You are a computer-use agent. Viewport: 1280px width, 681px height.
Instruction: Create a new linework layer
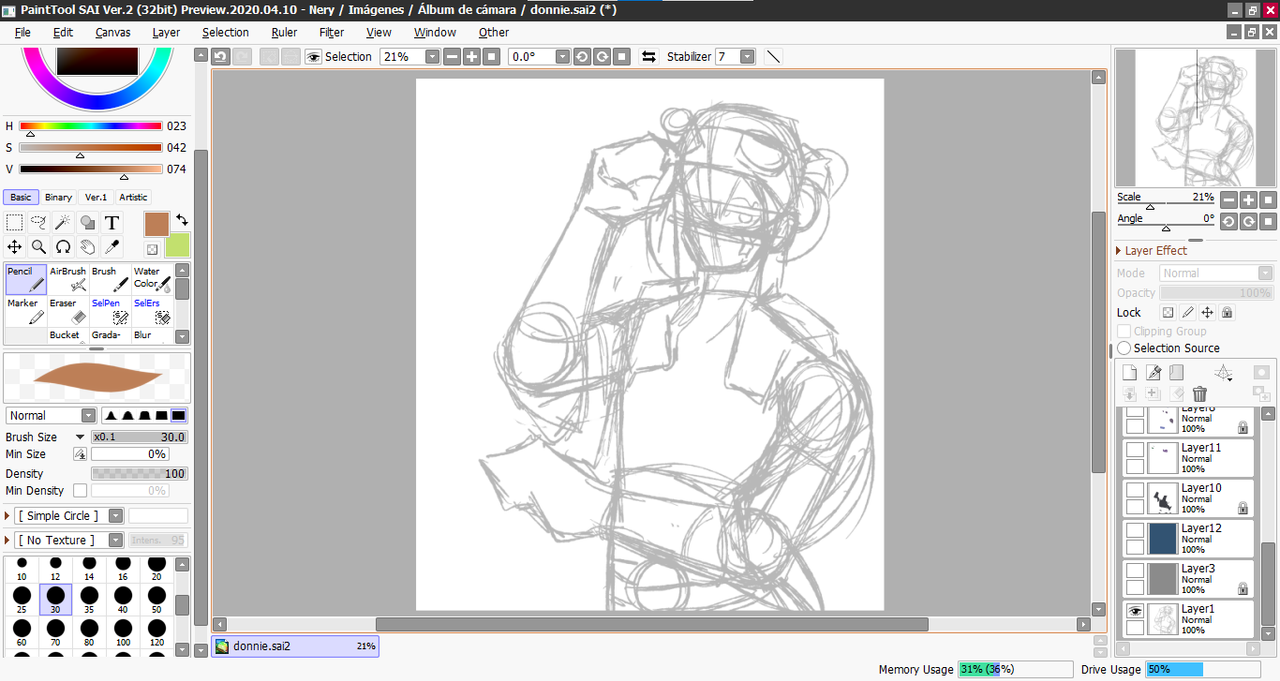tap(1154, 373)
